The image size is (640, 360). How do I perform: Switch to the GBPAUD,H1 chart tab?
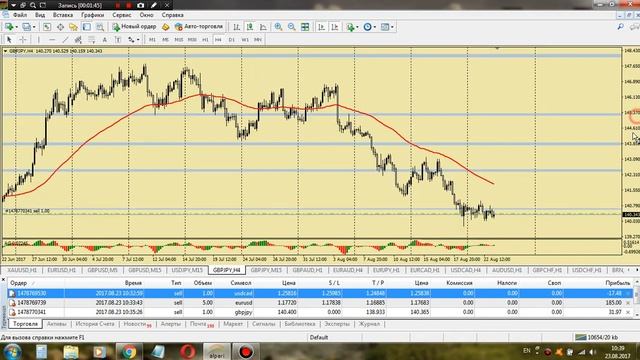pos(307,270)
